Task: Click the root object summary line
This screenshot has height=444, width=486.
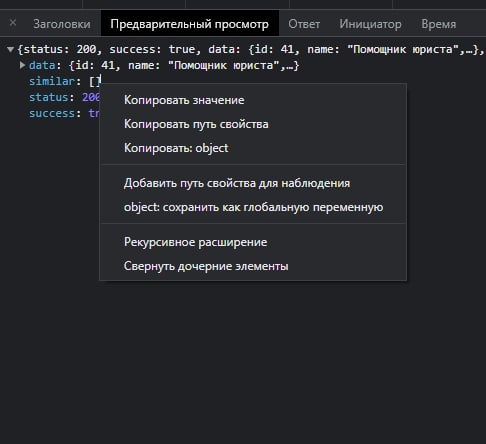Action: coord(250,49)
